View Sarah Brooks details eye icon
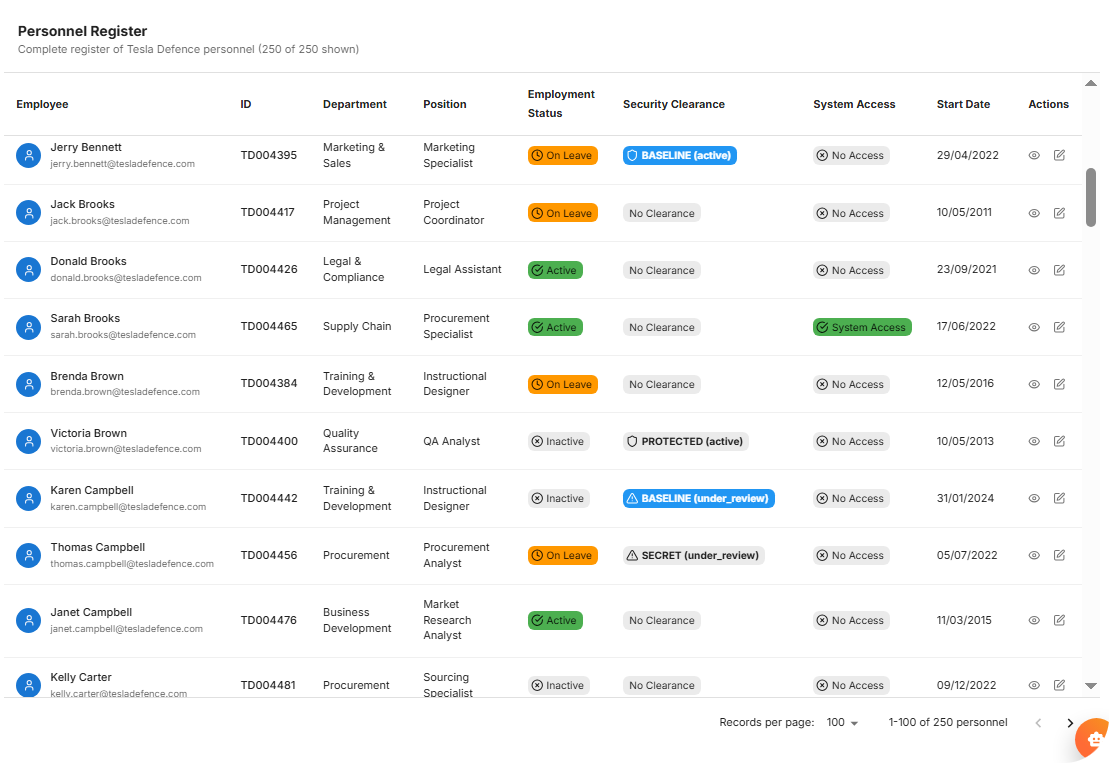 pos(1034,328)
